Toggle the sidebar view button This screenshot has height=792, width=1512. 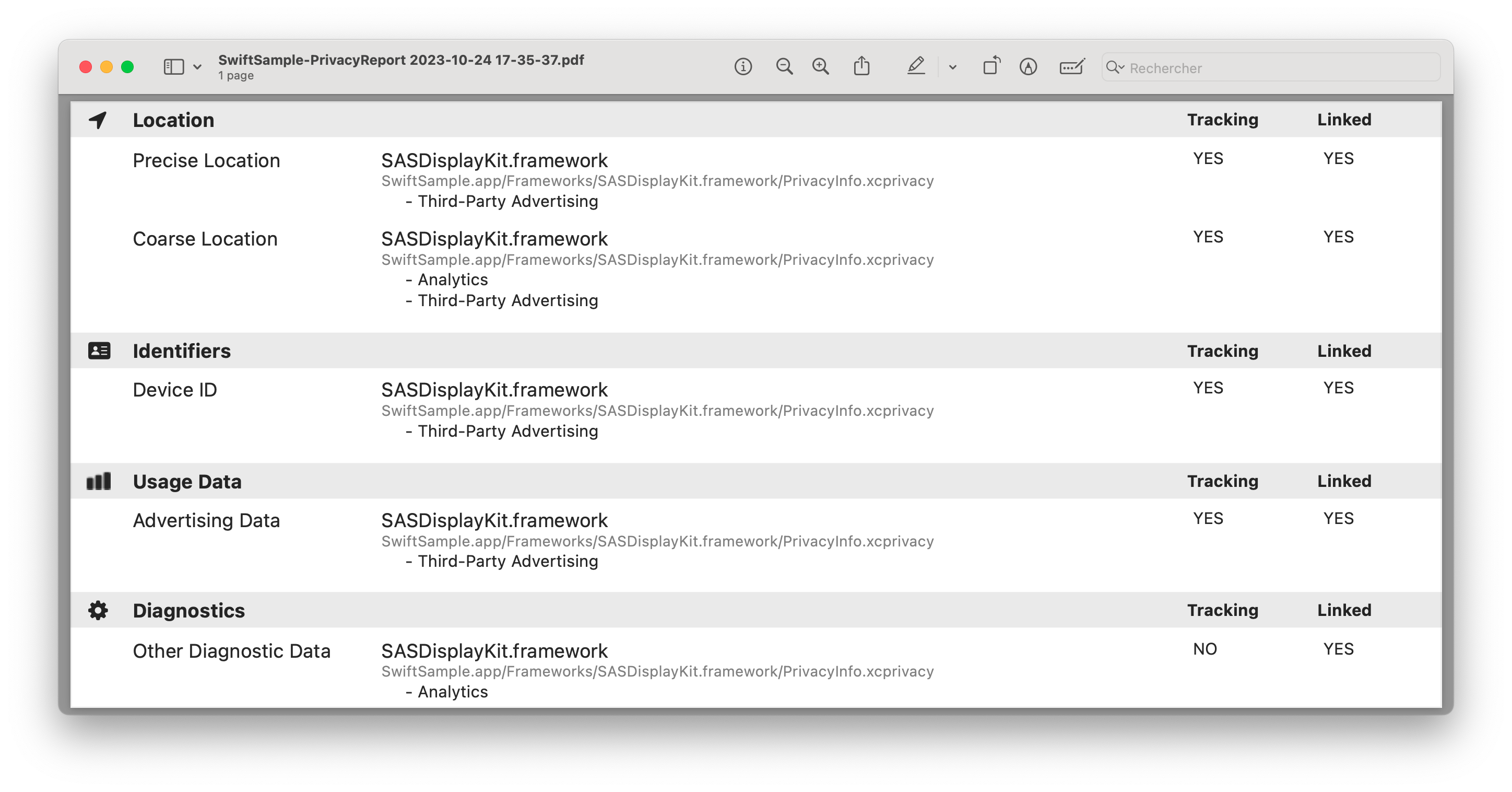pyautogui.click(x=174, y=67)
